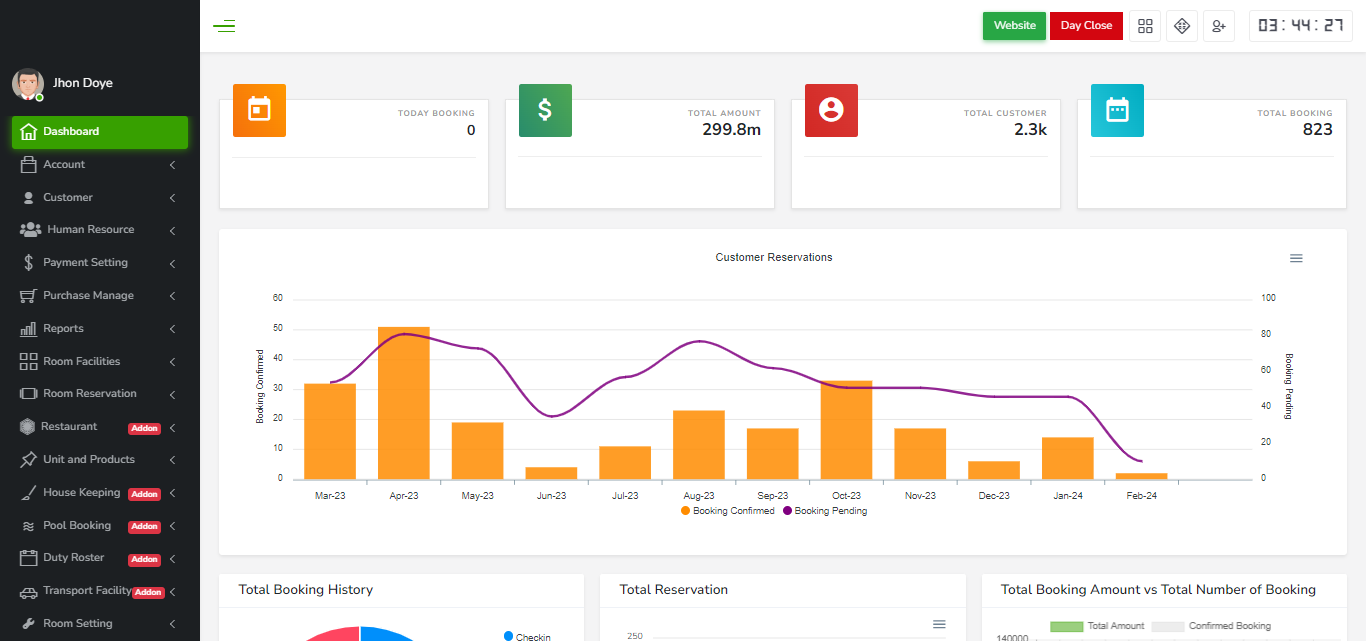This screenshot has height=641, width=1366.
Task: Open the Room Facilities sidebar menu
Action: click(x=100, y=362)
